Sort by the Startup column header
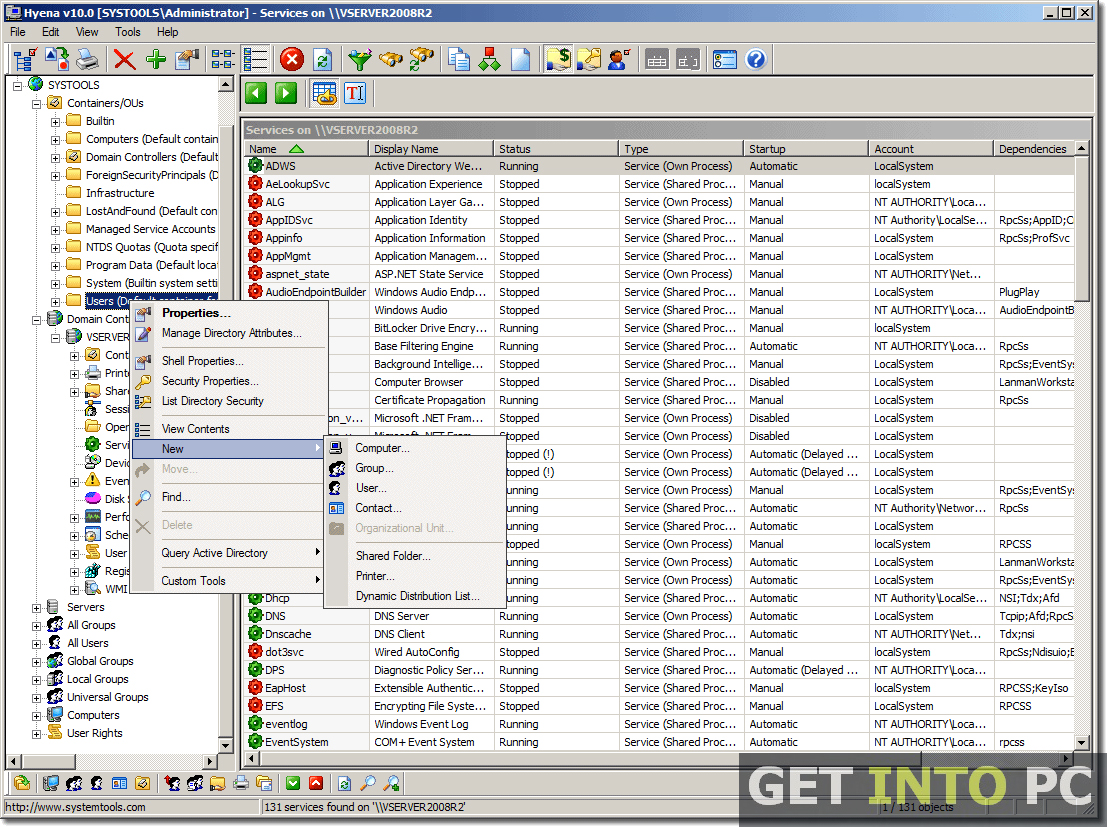 (806, 149)
